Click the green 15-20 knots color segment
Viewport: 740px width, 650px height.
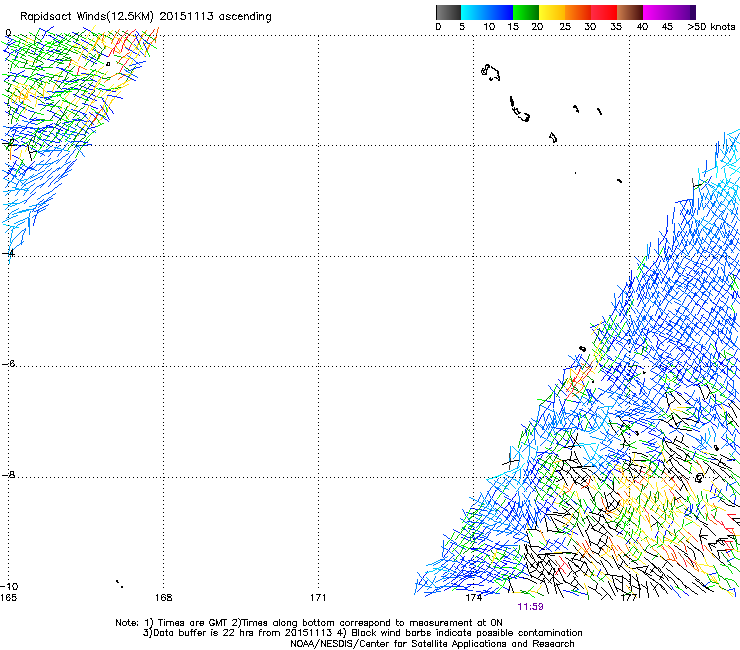click(526, 12)
